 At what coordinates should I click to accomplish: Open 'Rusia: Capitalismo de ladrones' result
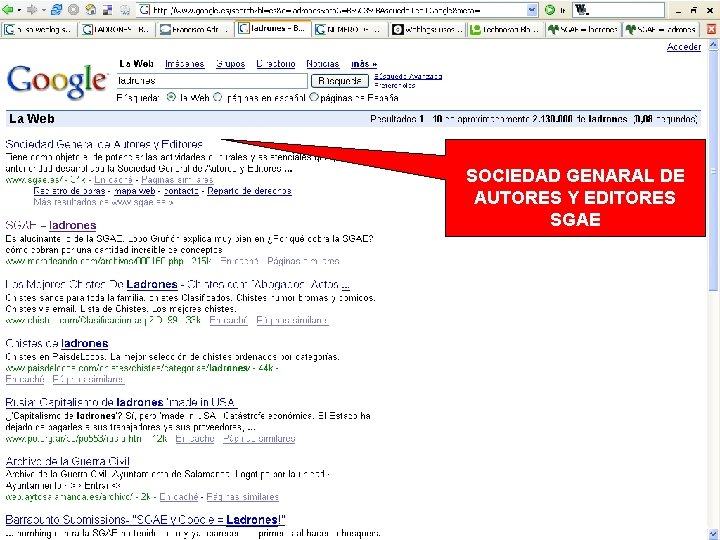(x=121, y=403)
